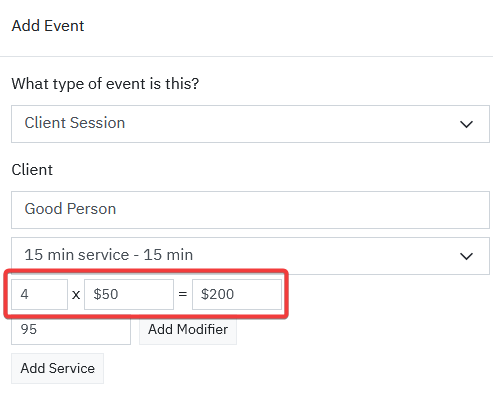The height and width of the screenshot is (395, 493).
Task: Click the Add Modifier button
Action: (x=188, y=330)
